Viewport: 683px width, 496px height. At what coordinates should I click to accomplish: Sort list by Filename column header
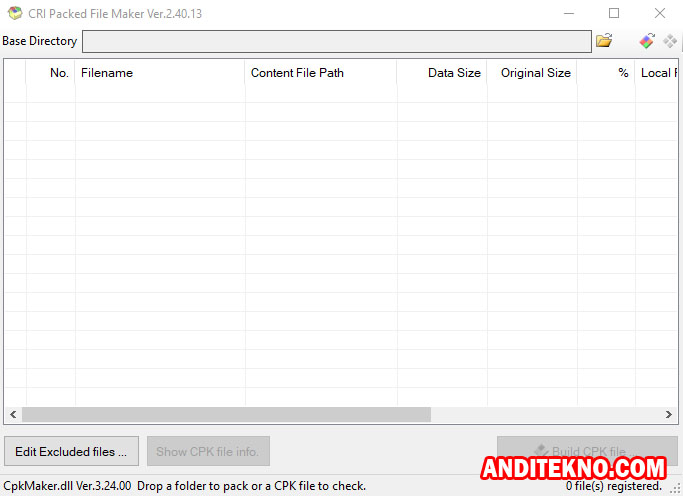point(159,73)
